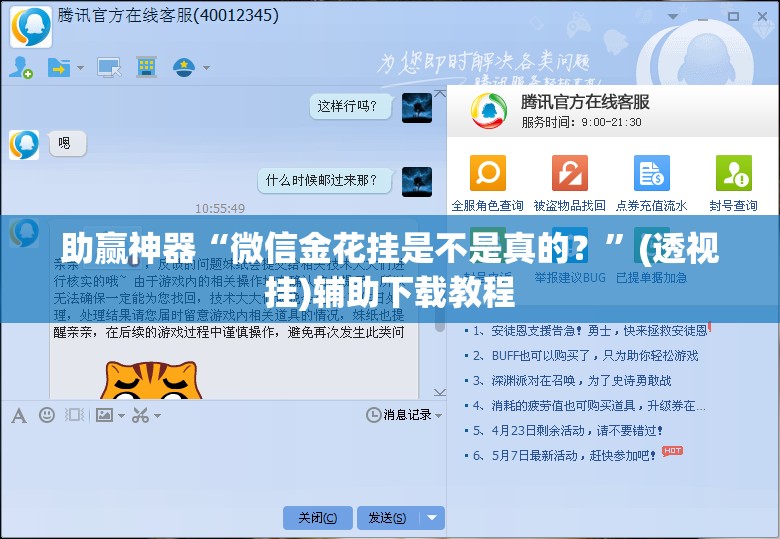Click the 已提单据加急 link
780x539 pixels.
[651, 277]
